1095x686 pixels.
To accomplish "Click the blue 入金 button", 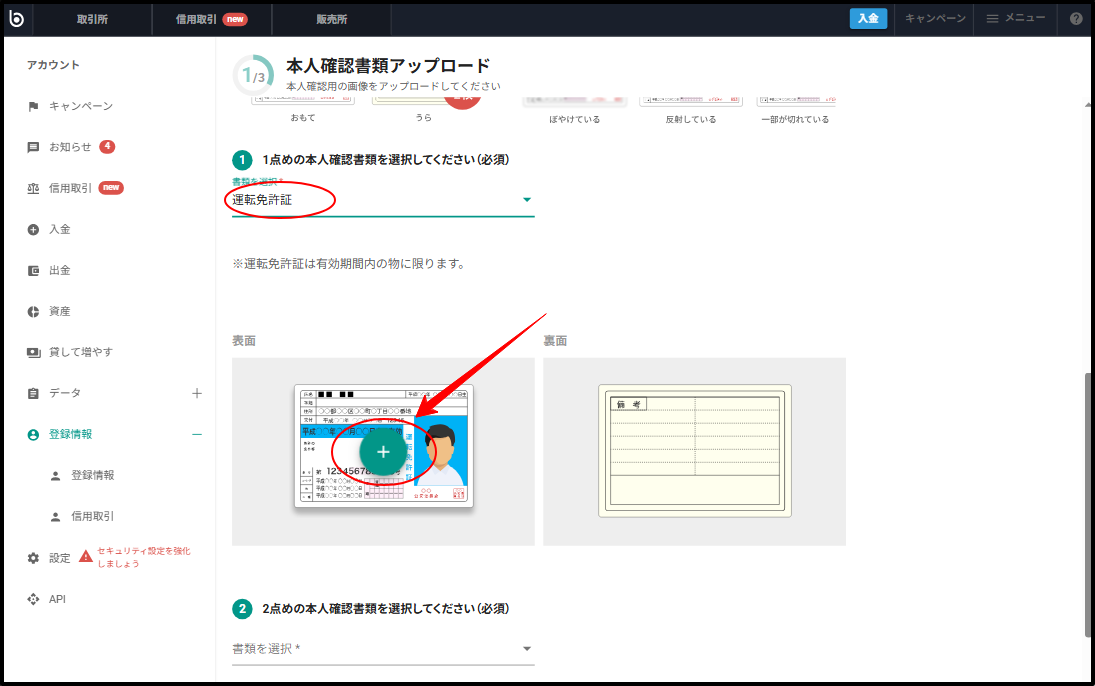I will pos(868,19).
